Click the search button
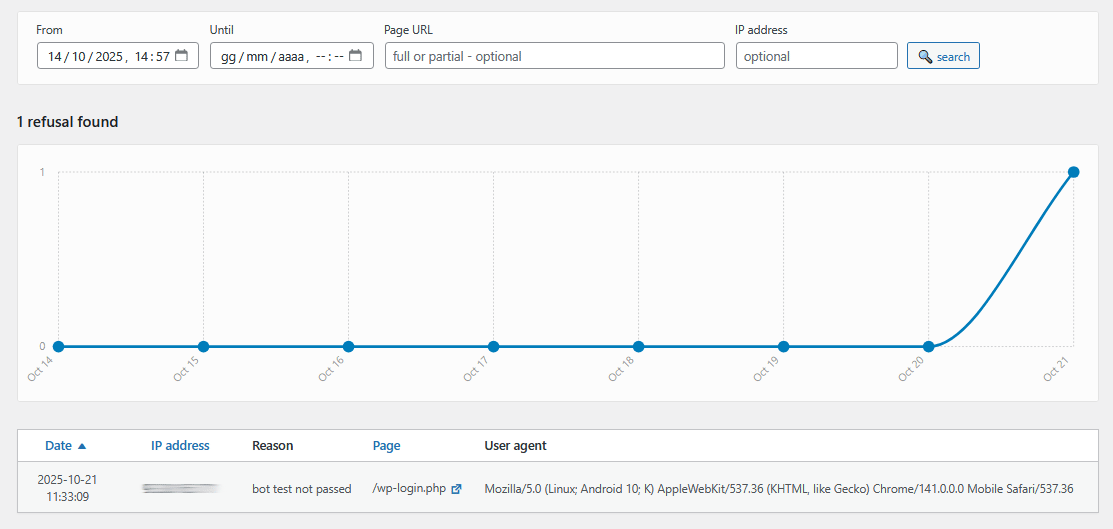 (943, 56)
